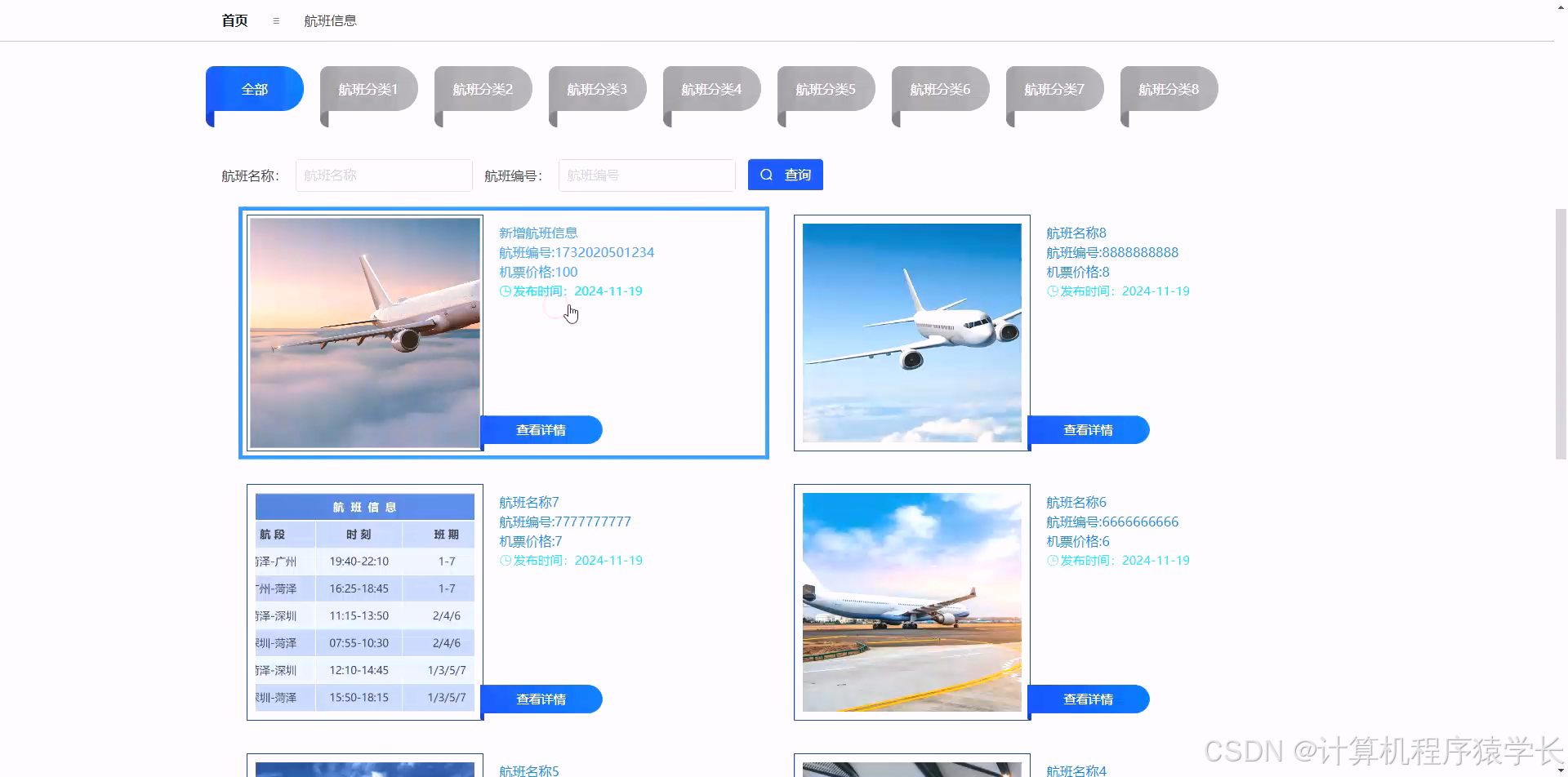Click the 航班名称8 title

[1076, 233]
